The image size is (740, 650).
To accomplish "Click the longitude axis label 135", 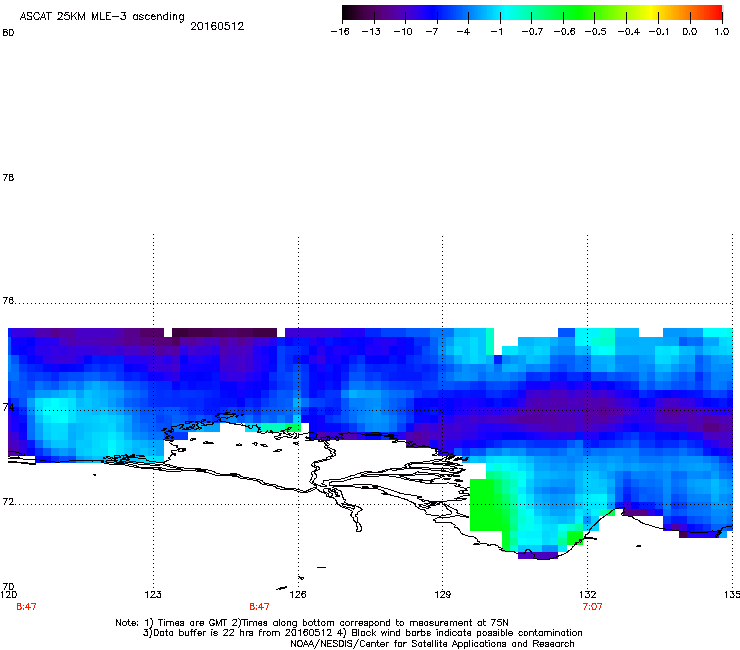I will coord(732,594).
